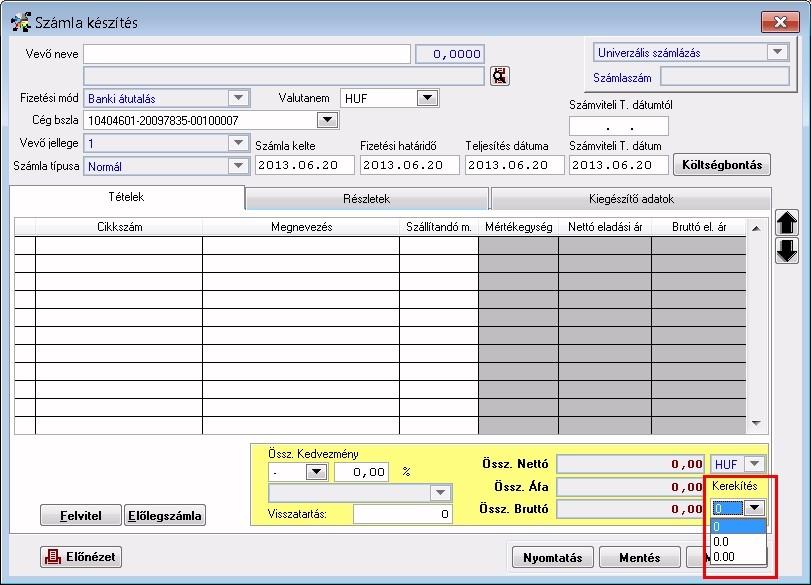
Task: Click the Mentés button
Action: 639,558
